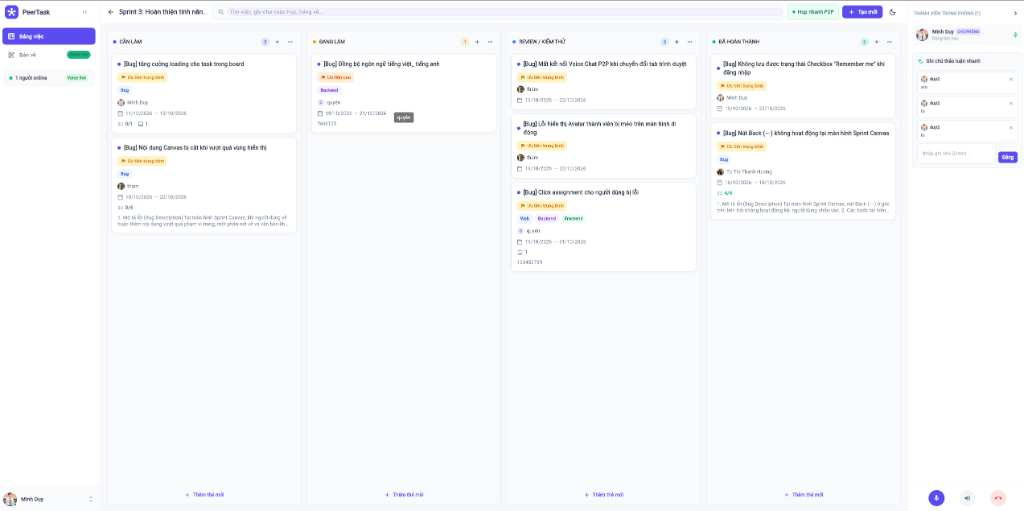Click Ưu tiên cao priority flag badge
The height and width of the screenshot is (511, 1024).
click(336, 77)
